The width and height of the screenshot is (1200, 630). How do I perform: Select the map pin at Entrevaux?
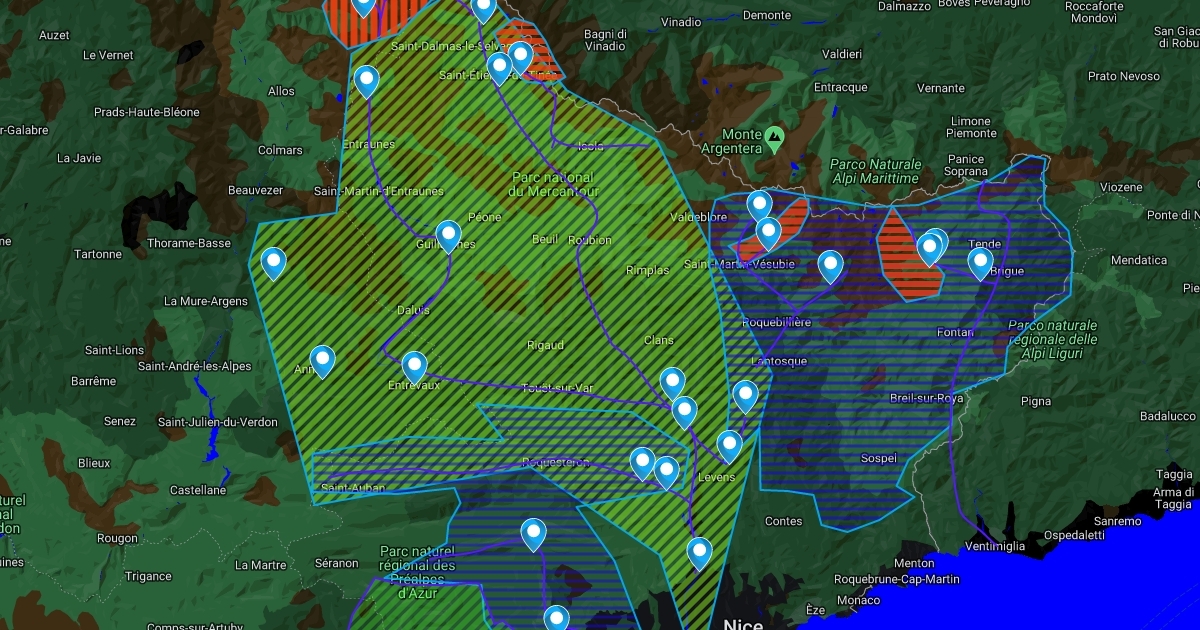click(414, 367)
